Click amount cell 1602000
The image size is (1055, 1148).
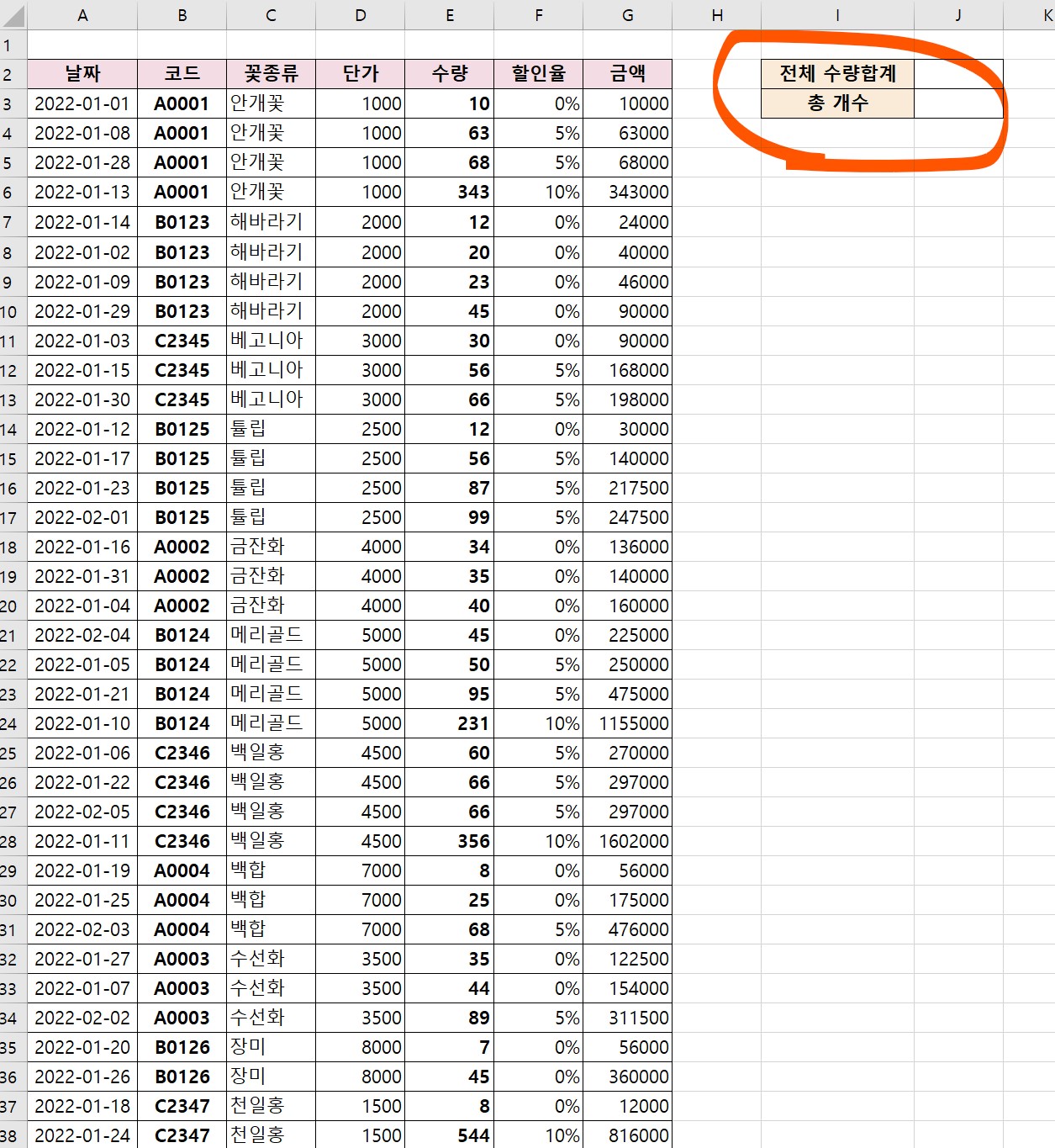click(x=628, y=841)
